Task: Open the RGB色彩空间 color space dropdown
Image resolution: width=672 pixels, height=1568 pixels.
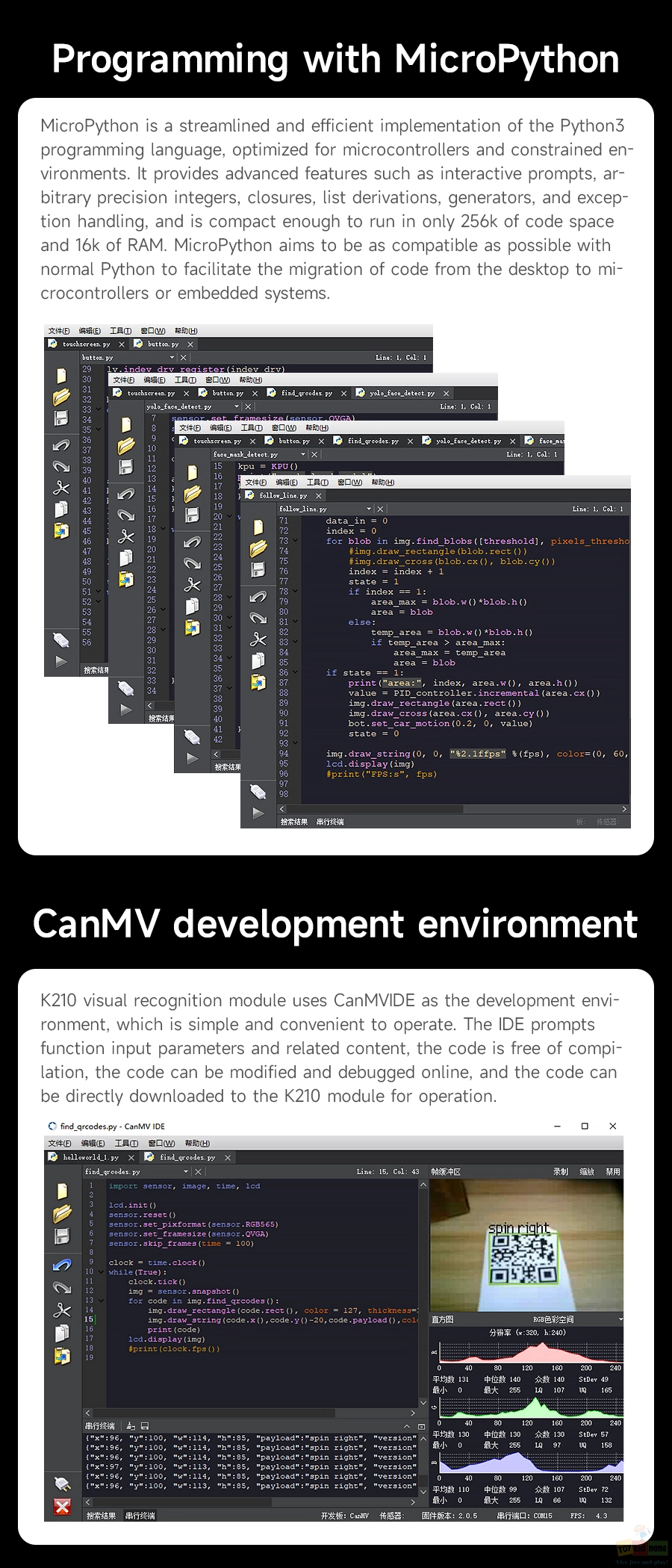Action: tap(620, 1320)
